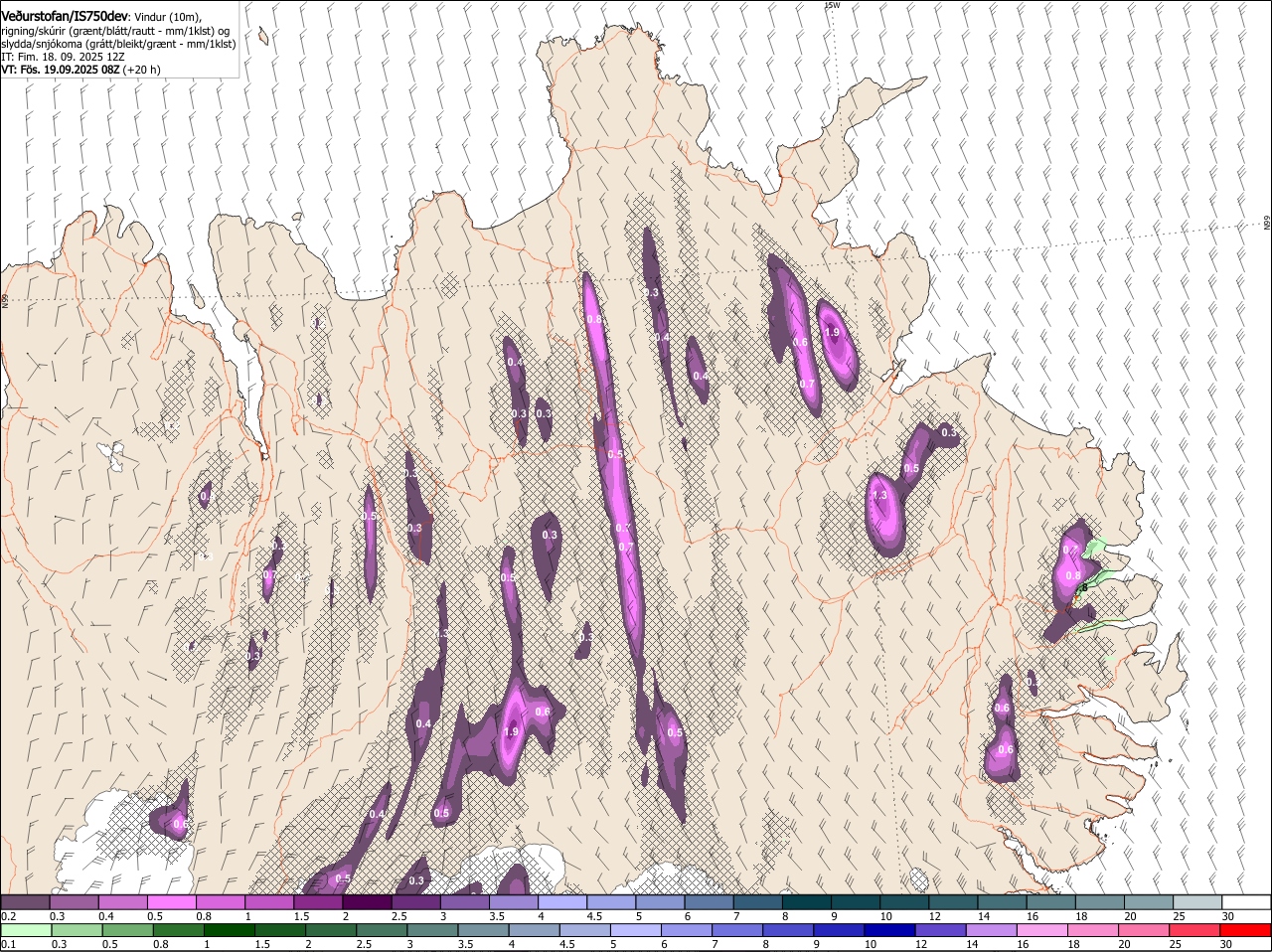The image size is (1272, 952).
Task: Select the initial time line IT: Fim. 18. 09. 2025 12Z
Action: pos(63,57)
